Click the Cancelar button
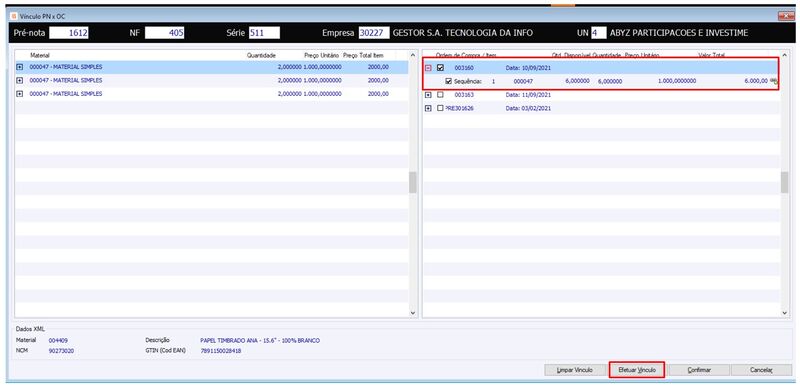800x389 pixels. (762, 370)
